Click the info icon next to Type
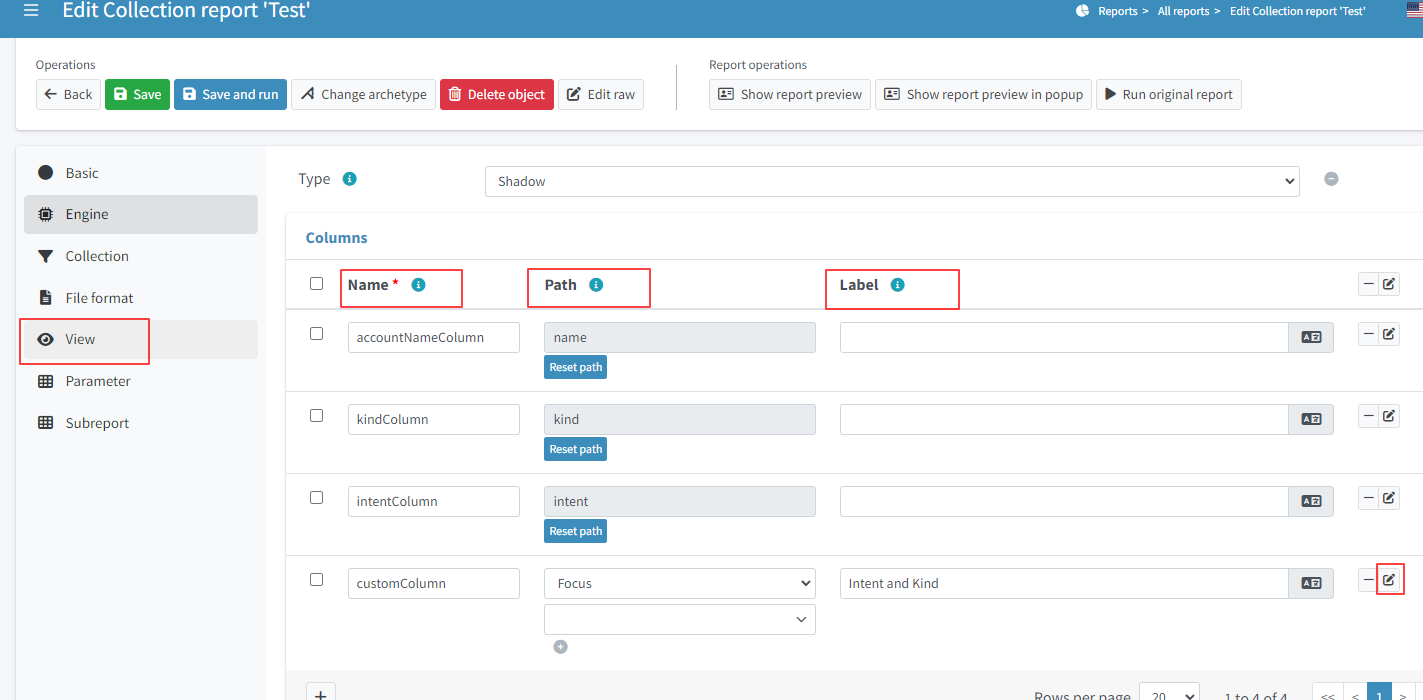This screenshot has height=700, width=1423. [x=349, y=179]
